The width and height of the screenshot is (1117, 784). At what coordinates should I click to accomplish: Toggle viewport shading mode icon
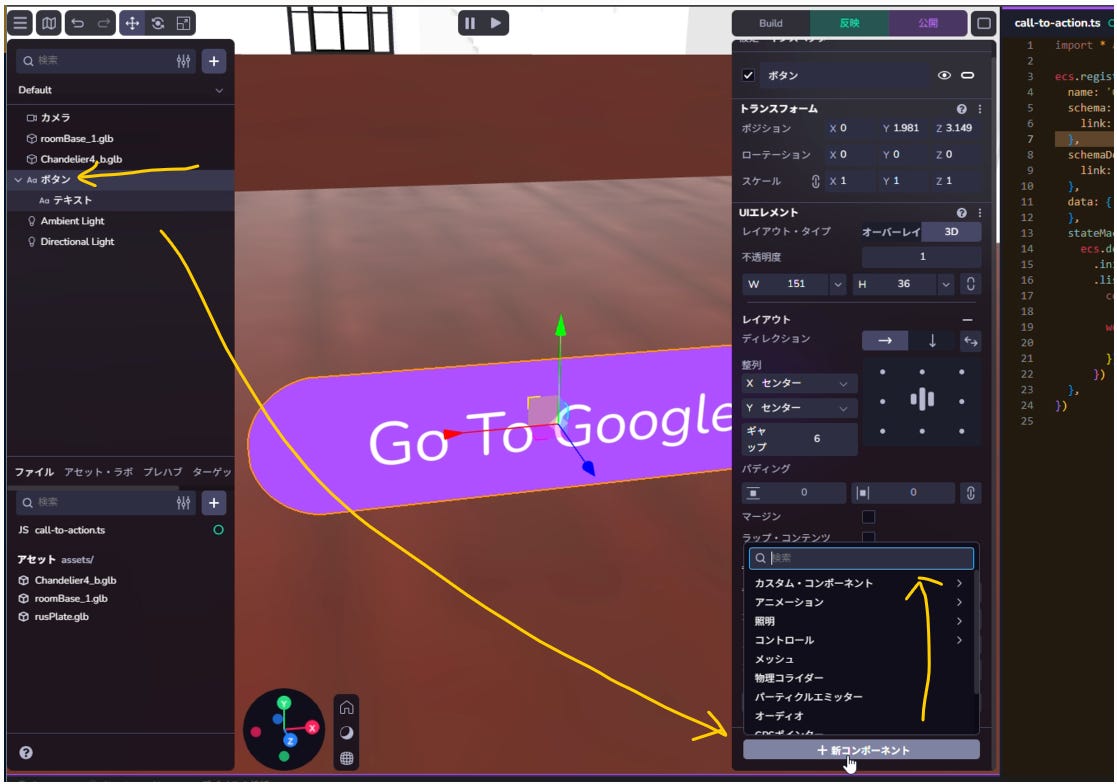(347, 733)
